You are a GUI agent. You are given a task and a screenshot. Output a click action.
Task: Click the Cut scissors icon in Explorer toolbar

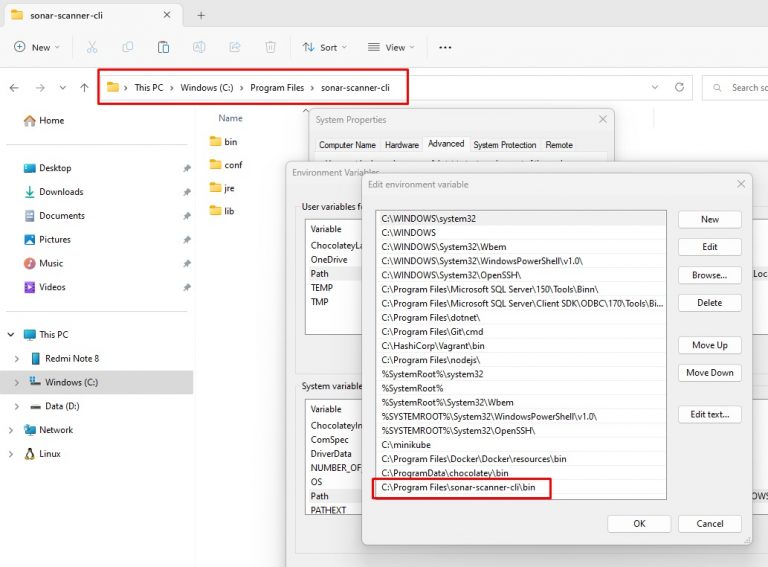(x=92, y=47)
